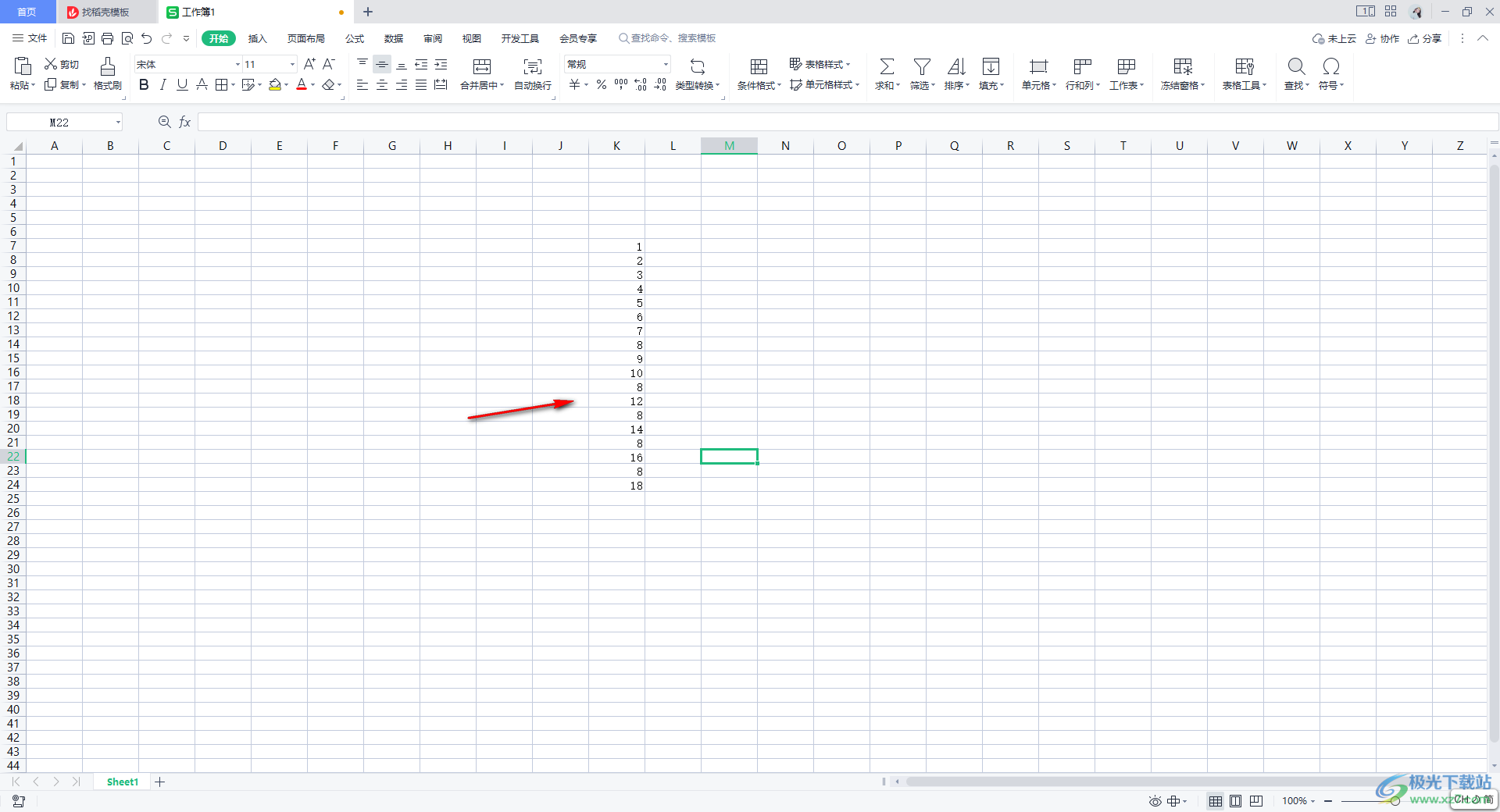Click the Paste (粘贴) icon
The image size is (1500, 812).
(x=23, y=66)
